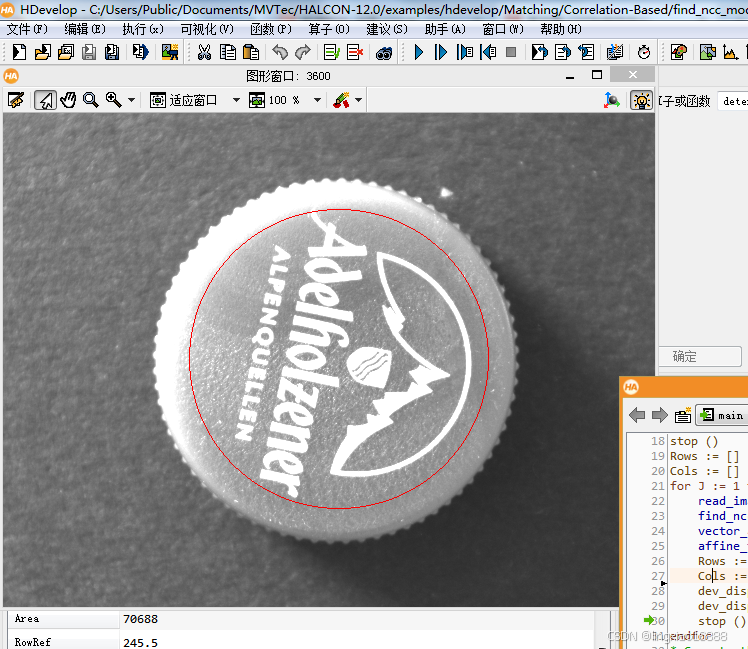The image size is (748, 649).
Task: Select the magnifying glass tool
Action: tap(91, 100)
